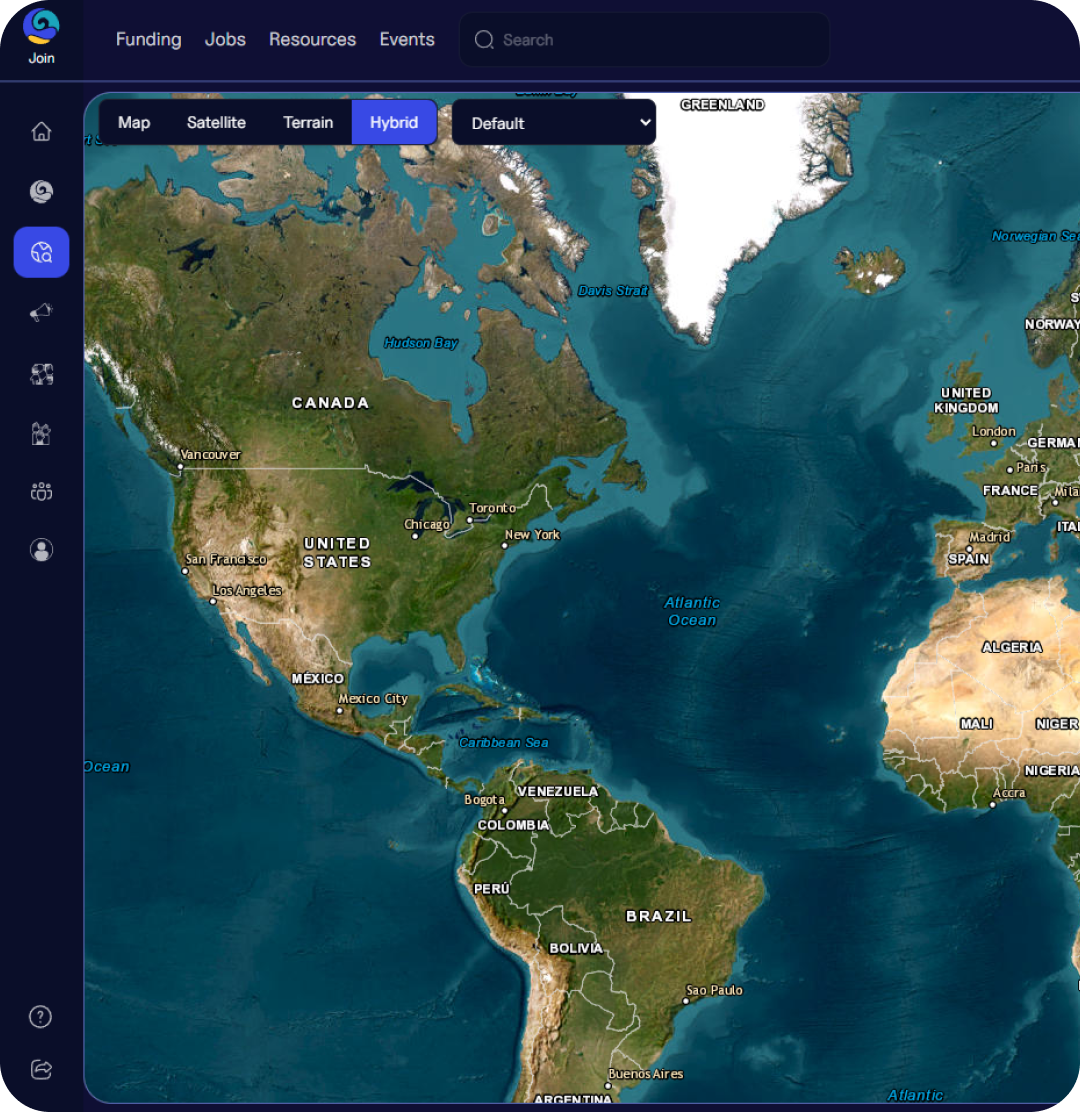Click inside the Search field
This screenshot has width=1080, height=1112.
coord(643,40)
